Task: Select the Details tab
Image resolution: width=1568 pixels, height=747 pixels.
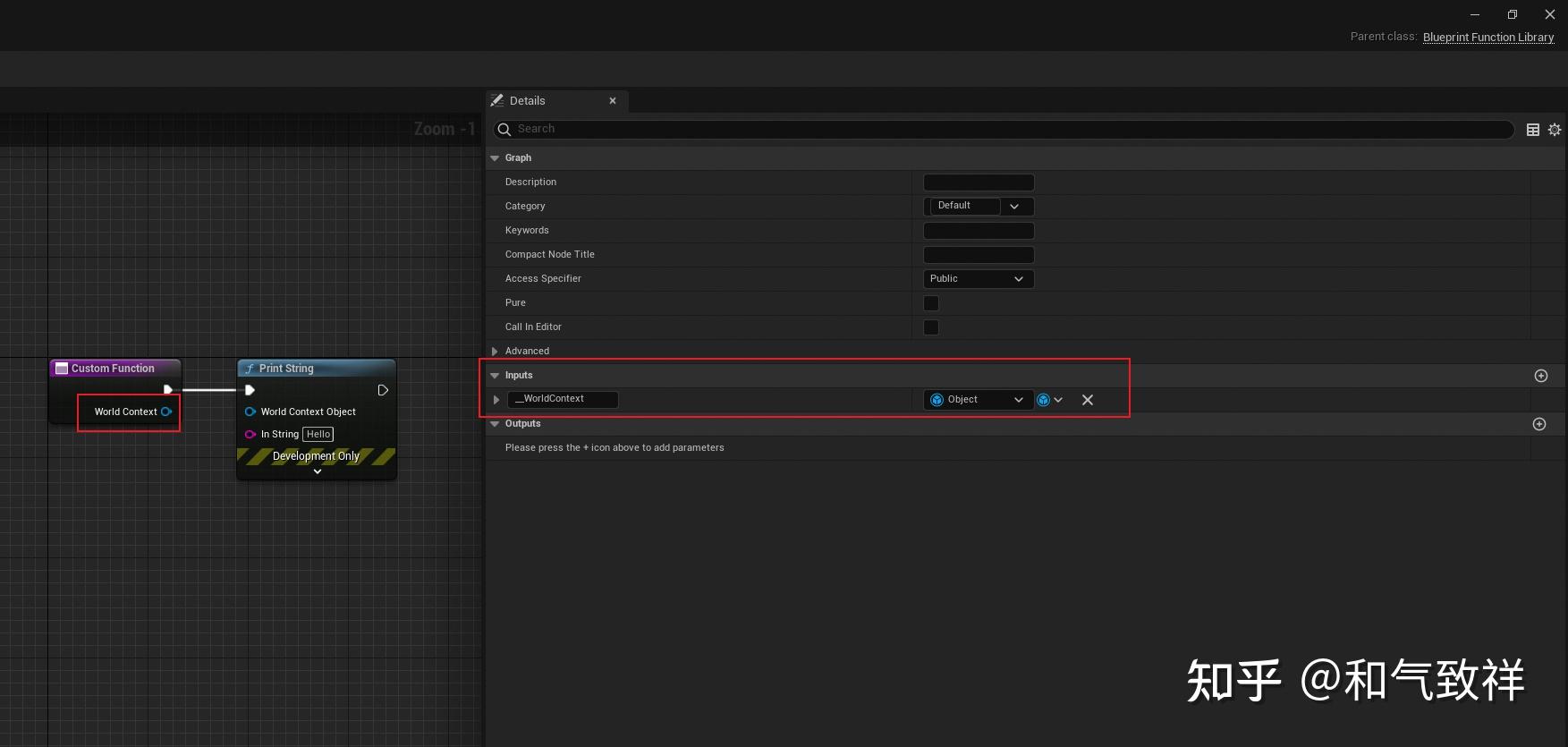Action: tap(528, 101)
